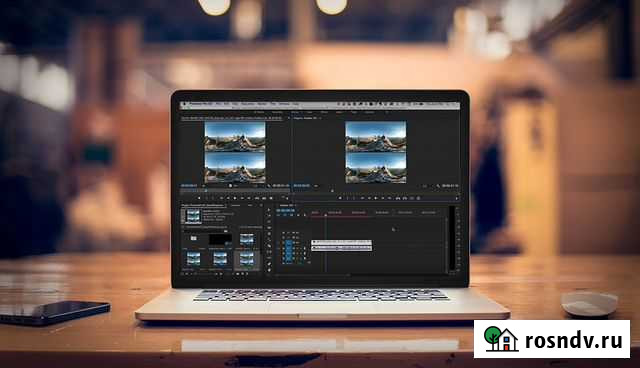Open the Program monitor zoom level dropdown

tap(316, 186)
